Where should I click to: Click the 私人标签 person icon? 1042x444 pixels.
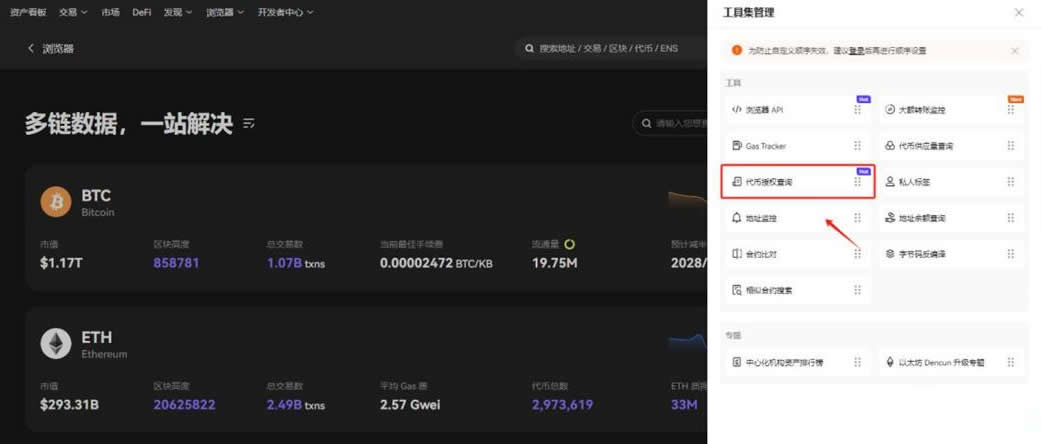pyautogui.click(x=889, y=182)
